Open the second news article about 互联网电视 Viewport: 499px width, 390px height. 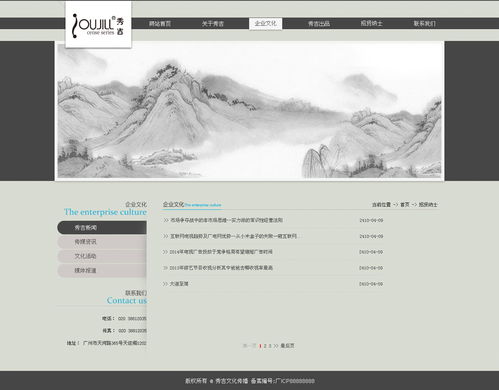click(233, 236)
